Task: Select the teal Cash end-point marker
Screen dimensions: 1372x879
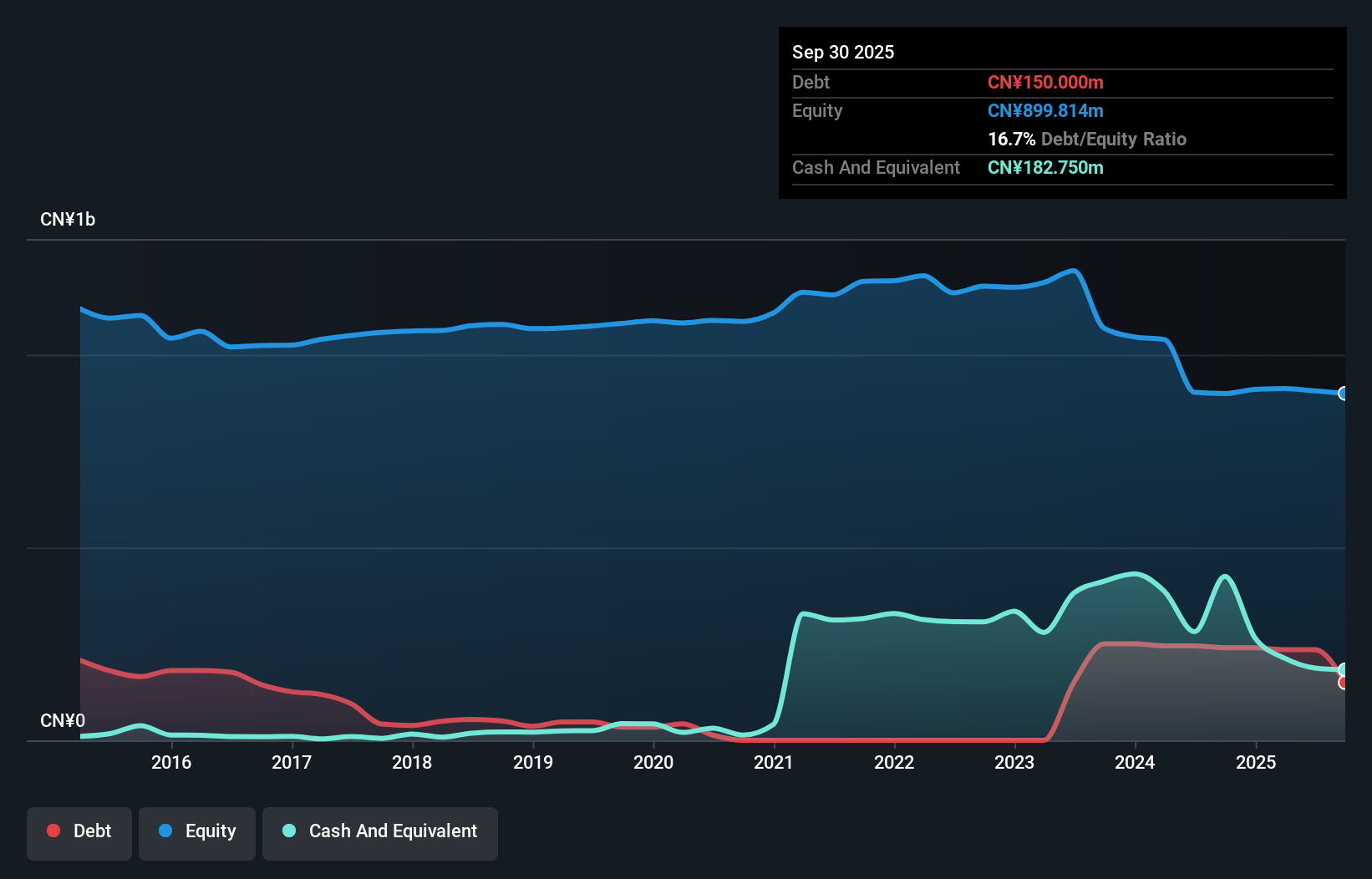Action: 1344,669
